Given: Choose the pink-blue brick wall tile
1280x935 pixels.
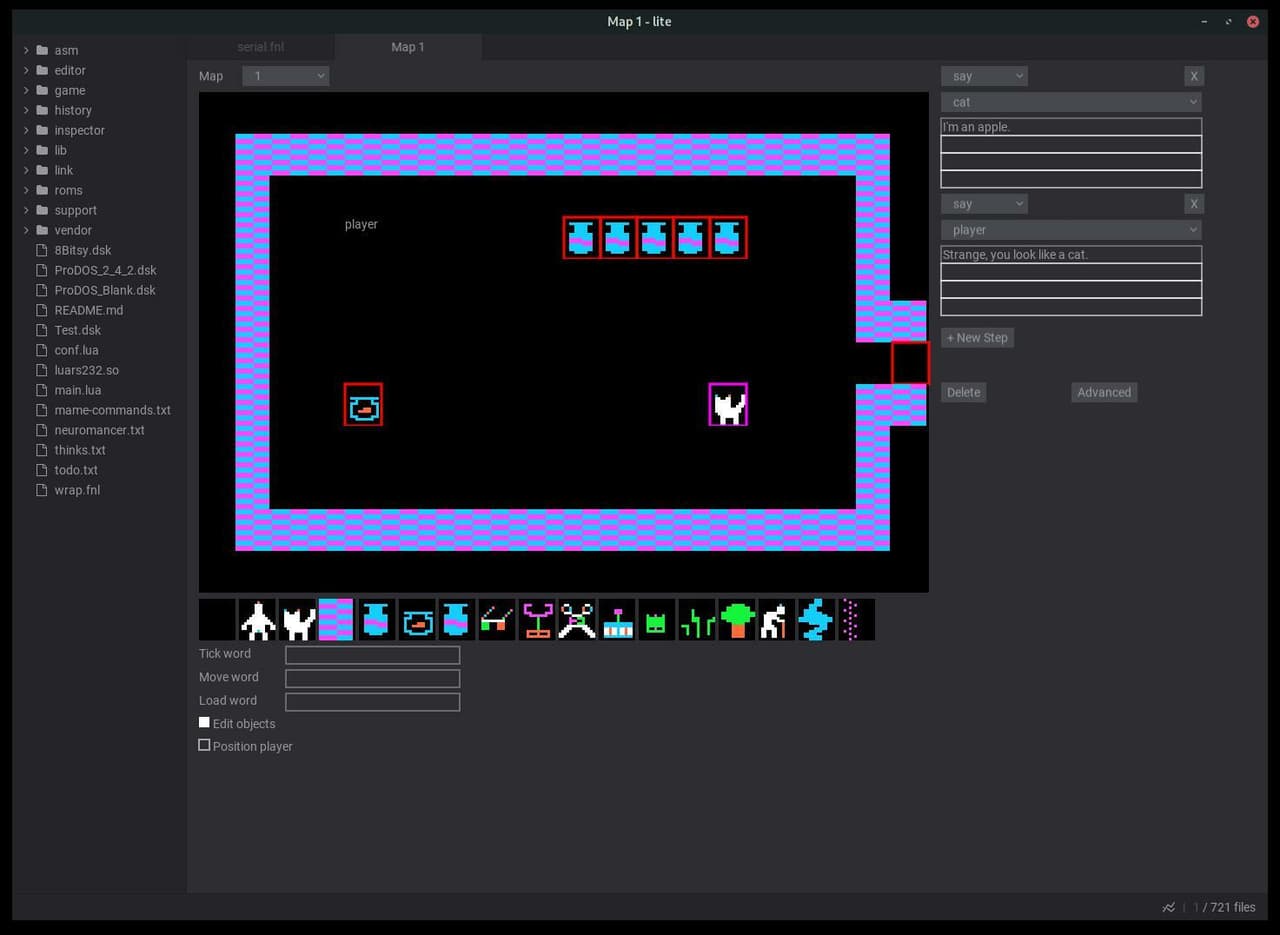Looking at the screenshot, I should point(336,620).
